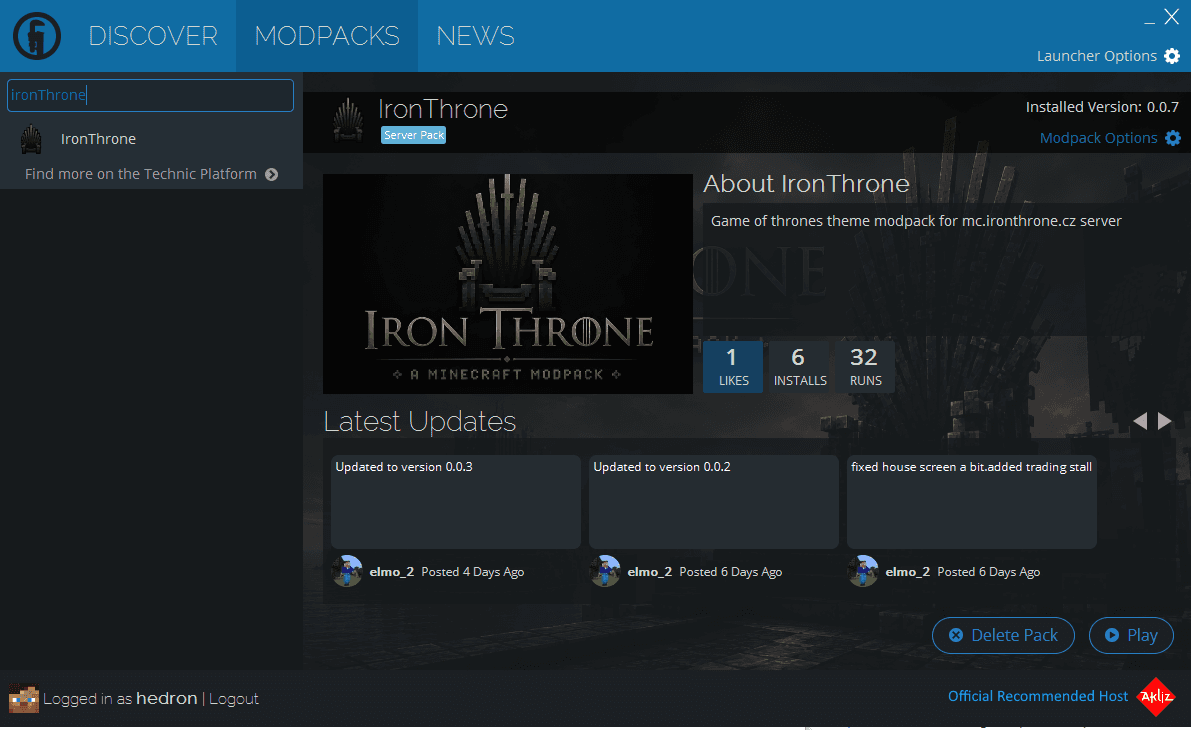Show next updates with right arrow
This screenshot has height=730, width=1191.
(1164, 421)
